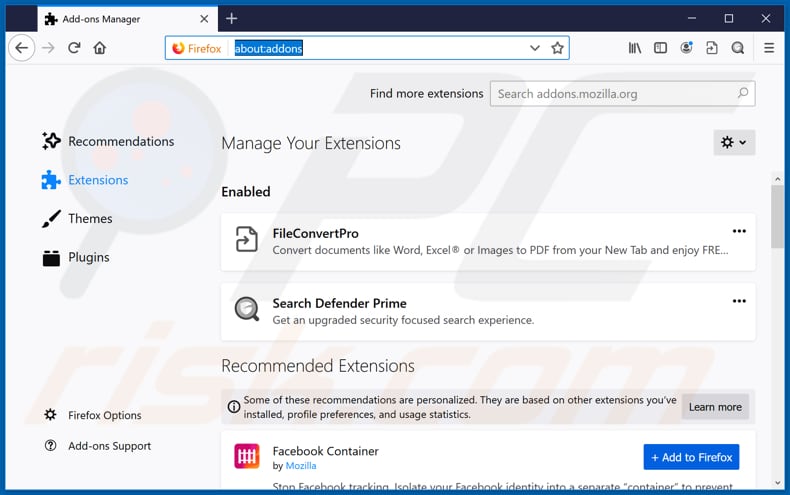Click the Search Defender Prime extension icon

[x=247, y=309]
